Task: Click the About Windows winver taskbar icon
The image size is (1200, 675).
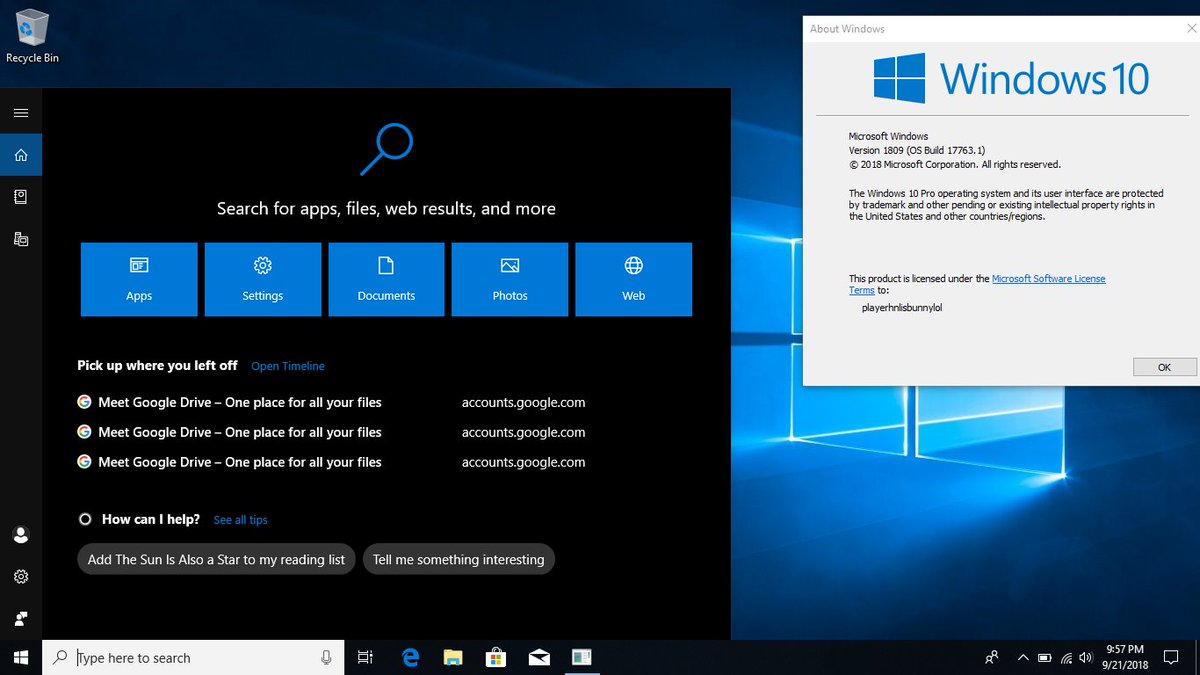Action: tap(582, 657)
